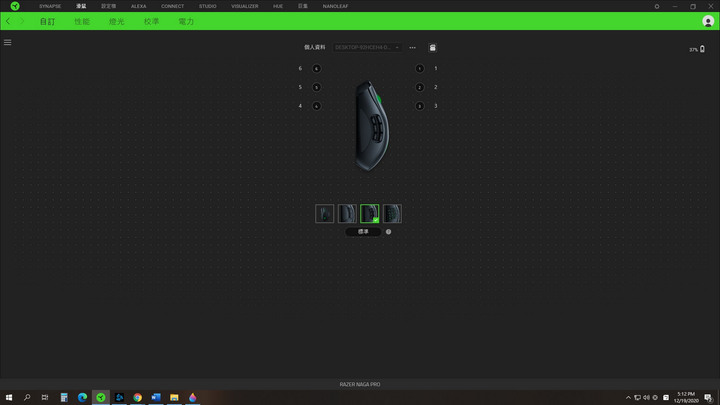The image size is (720, 405).
Task: Open the HUE top tab
Action: click(x=278, y=6)
